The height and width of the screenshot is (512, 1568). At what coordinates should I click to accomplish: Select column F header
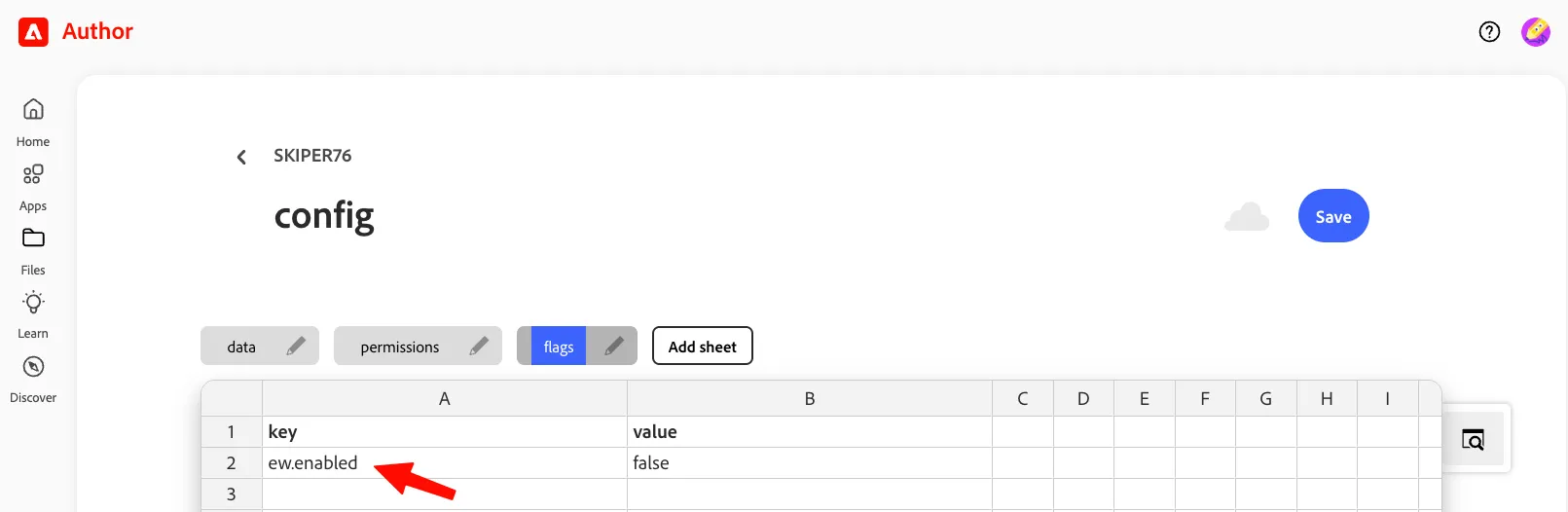tap(1205, 398)
